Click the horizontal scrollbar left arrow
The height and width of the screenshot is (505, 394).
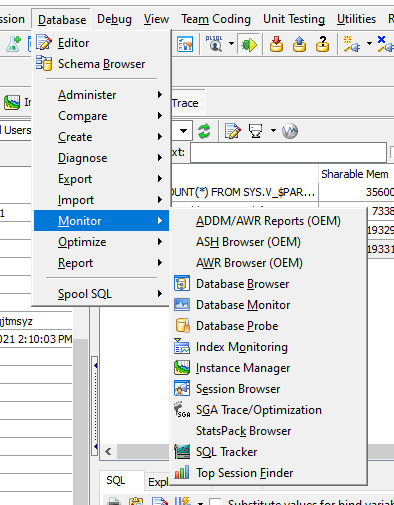(x=108, y=452)
